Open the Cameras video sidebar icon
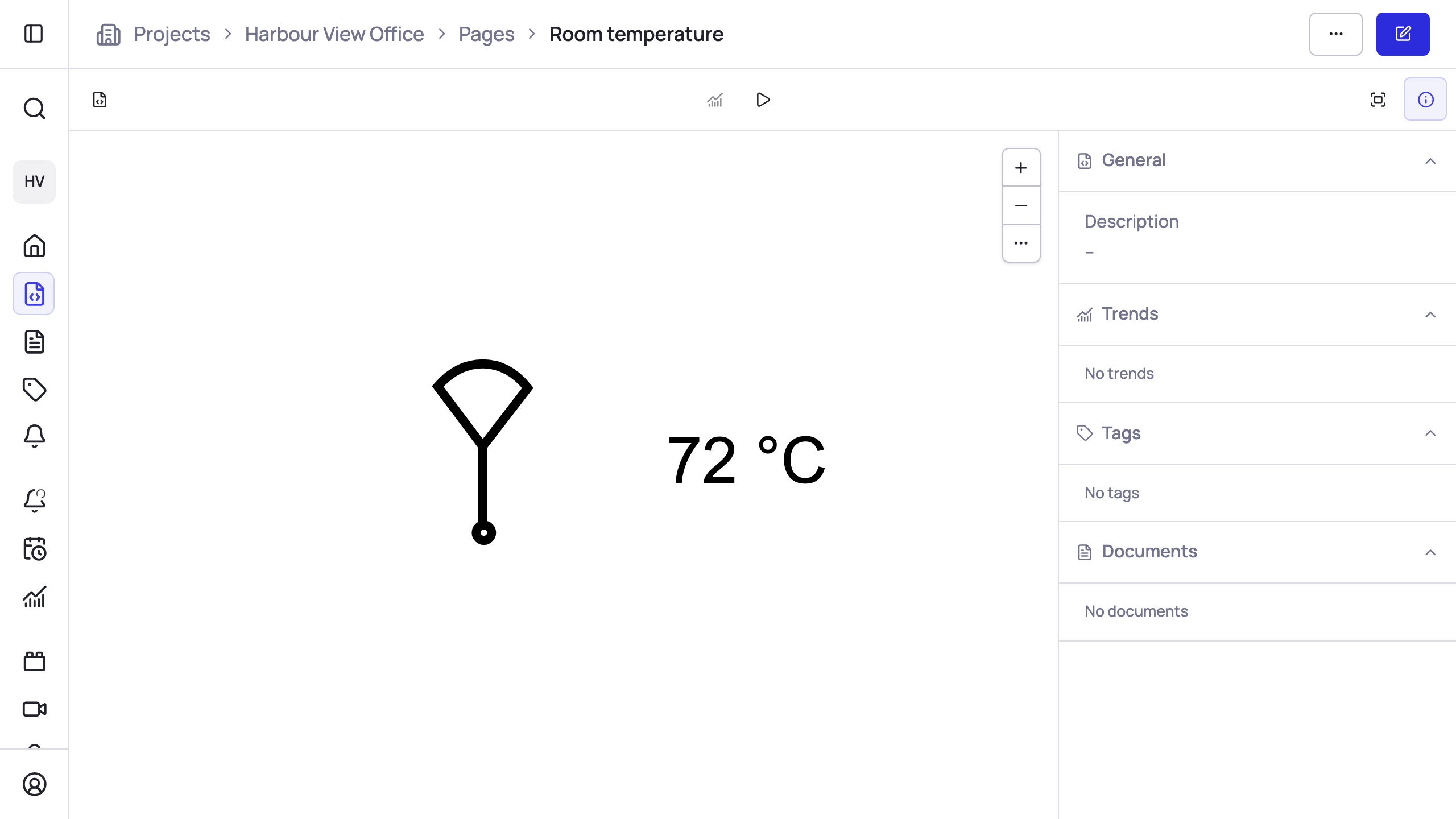The height and width of the screenshot is (819, 1456). click(34, 709)
